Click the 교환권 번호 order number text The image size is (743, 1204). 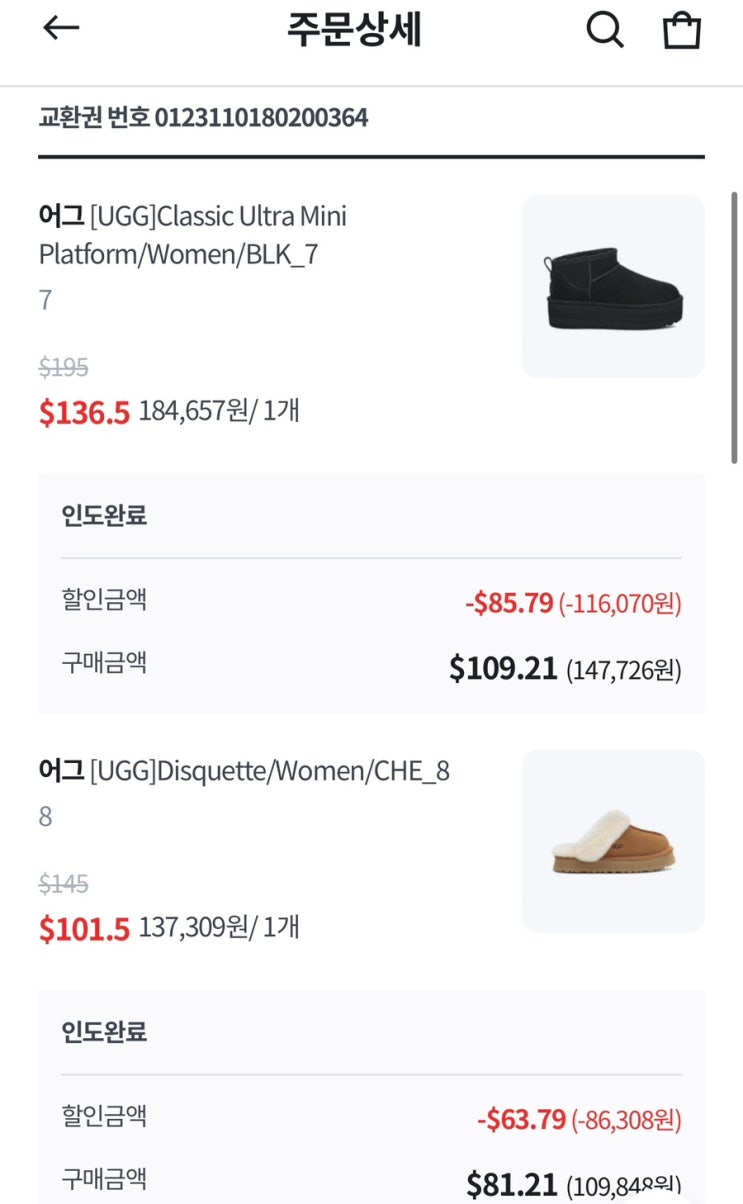point(203,118)
